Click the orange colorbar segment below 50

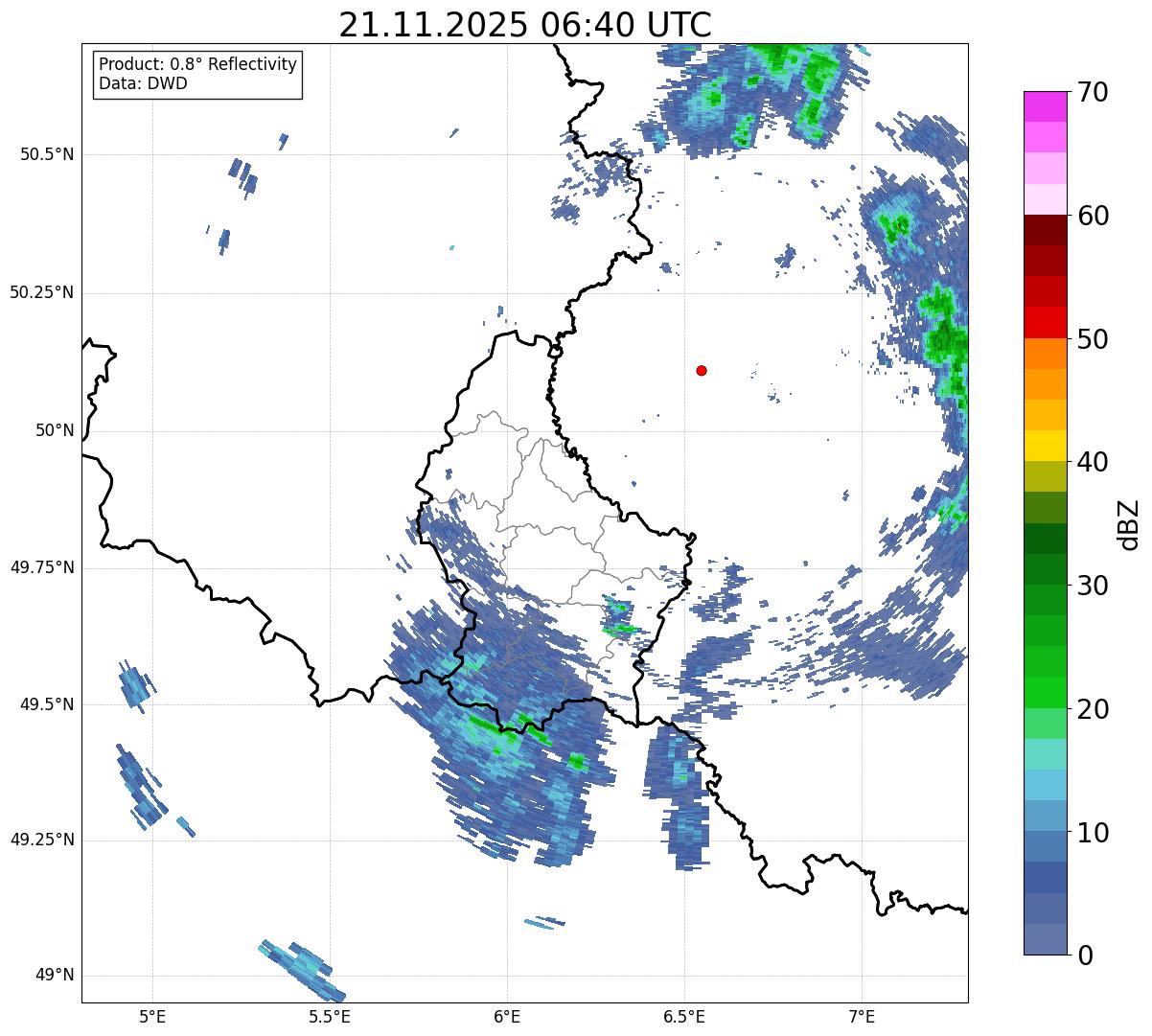click(1045, 354)
